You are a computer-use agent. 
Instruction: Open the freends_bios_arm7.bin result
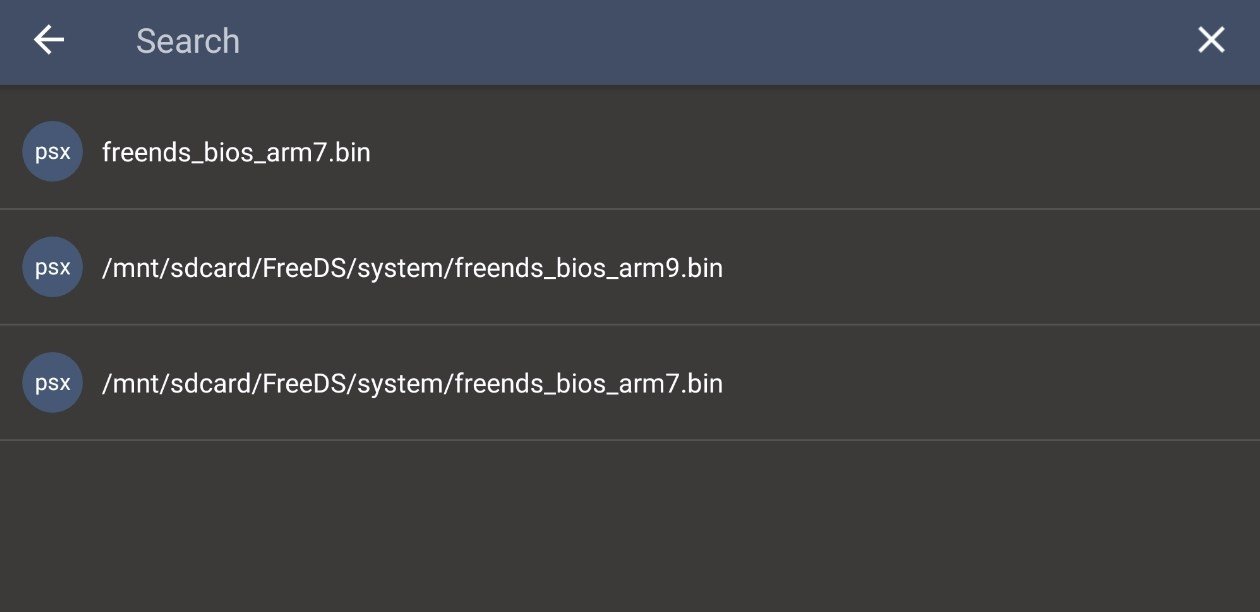(x=630, y=152)
